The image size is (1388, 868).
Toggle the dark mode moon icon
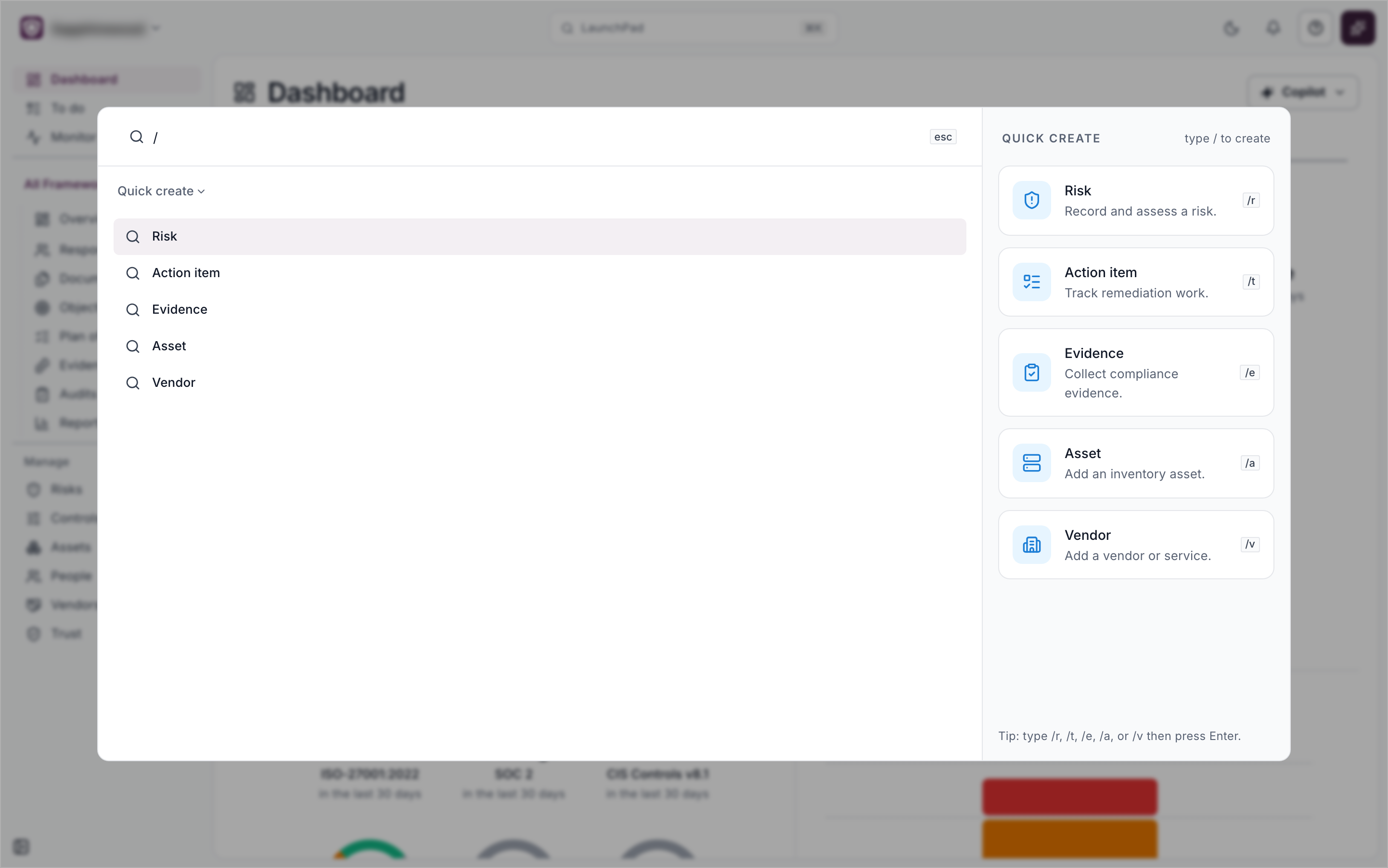1231,28
